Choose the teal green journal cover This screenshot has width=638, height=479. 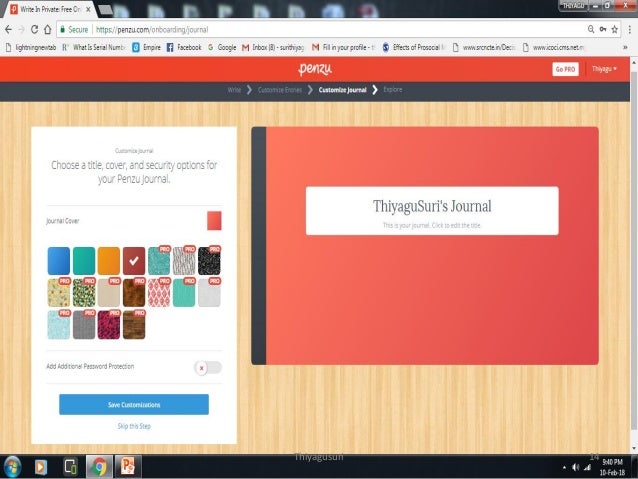84,261
